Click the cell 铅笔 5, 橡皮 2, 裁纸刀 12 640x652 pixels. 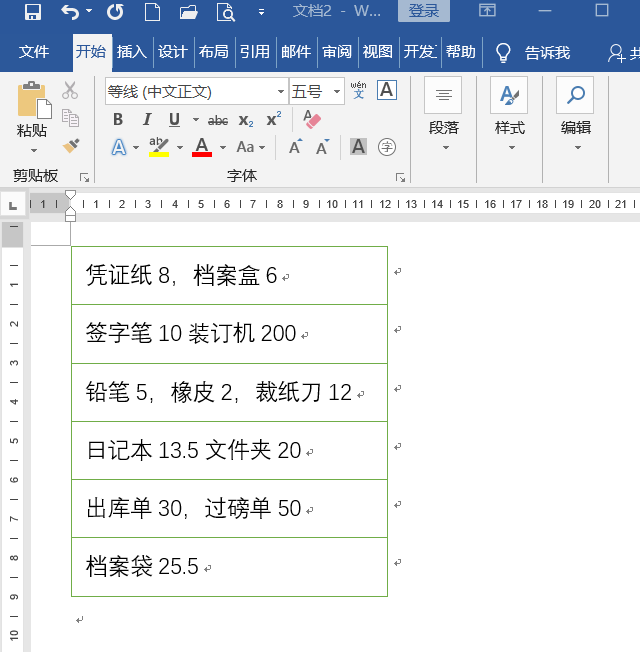(x=229, y=393)
